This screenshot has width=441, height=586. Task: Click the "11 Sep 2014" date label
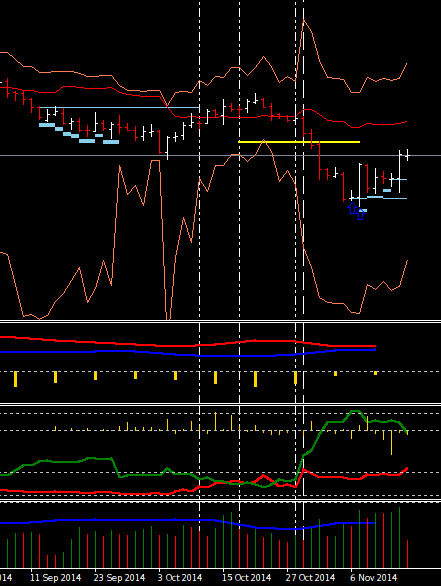[55, 577]
